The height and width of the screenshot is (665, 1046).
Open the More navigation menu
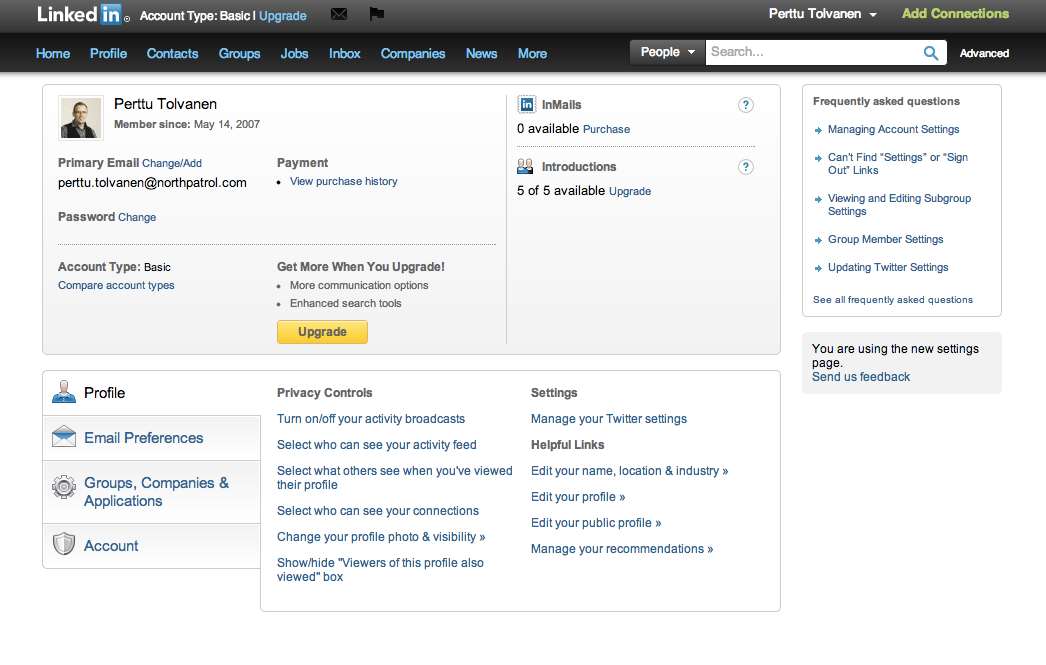532,53
